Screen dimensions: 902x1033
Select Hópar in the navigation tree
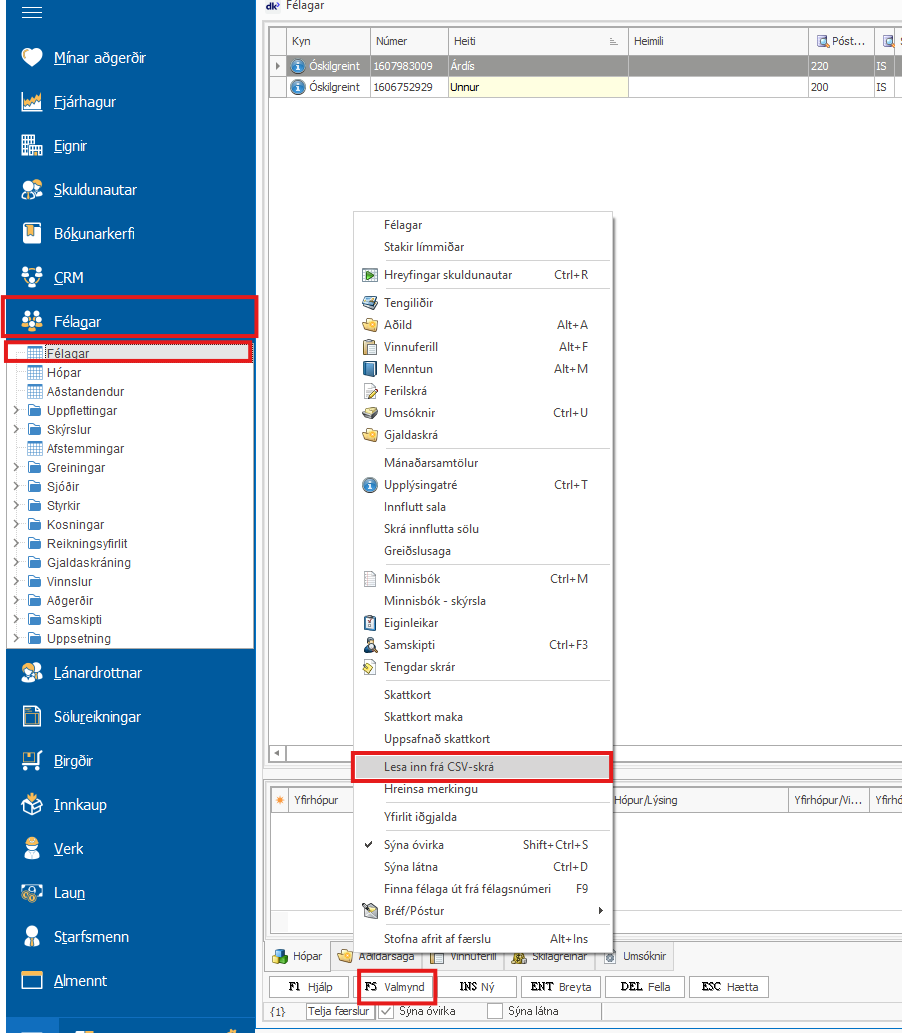pyautogui.click(x=64, y=373)
